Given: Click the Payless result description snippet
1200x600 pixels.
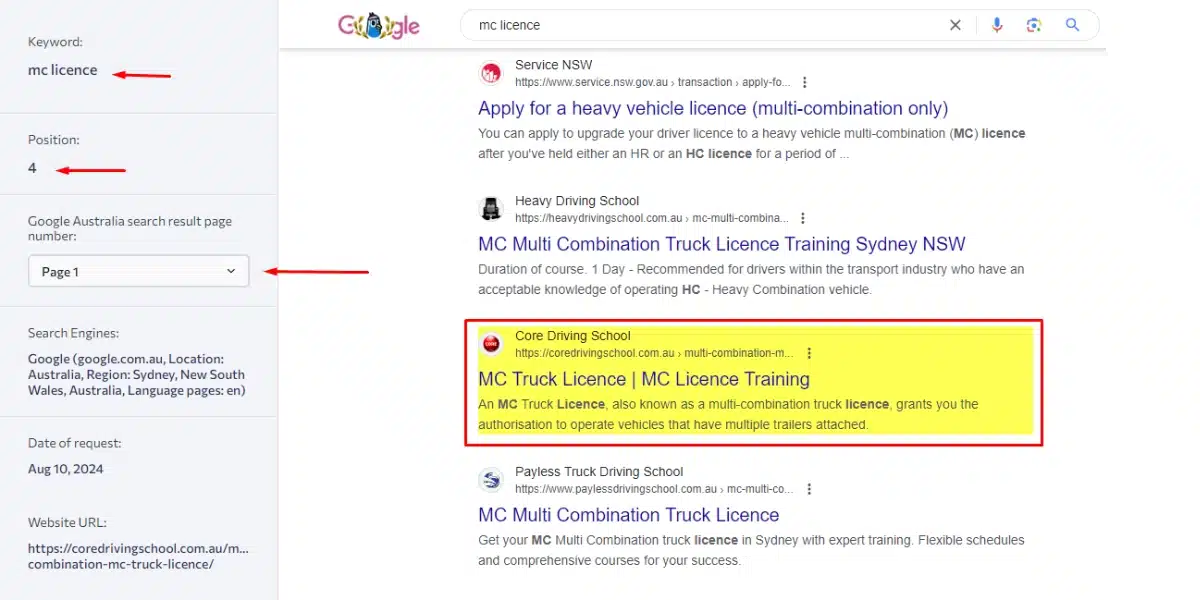Looking at the screenshot, I should pyautogui.click(x=751, y=550).
